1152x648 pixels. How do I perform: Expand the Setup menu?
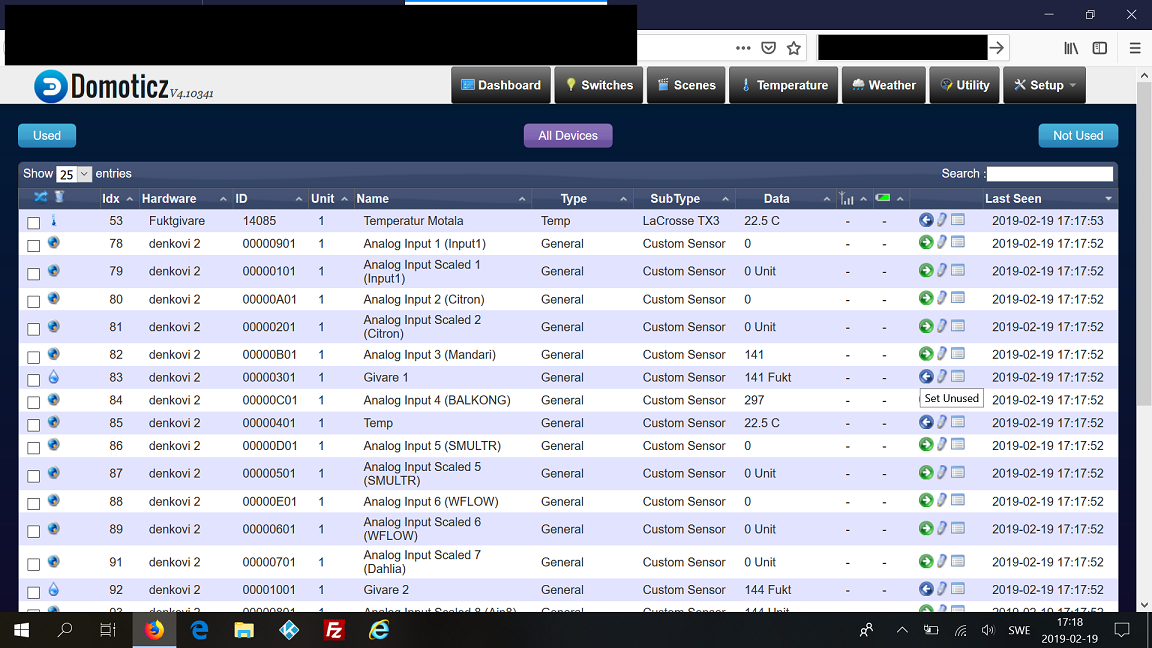(x=1043, y=85)
